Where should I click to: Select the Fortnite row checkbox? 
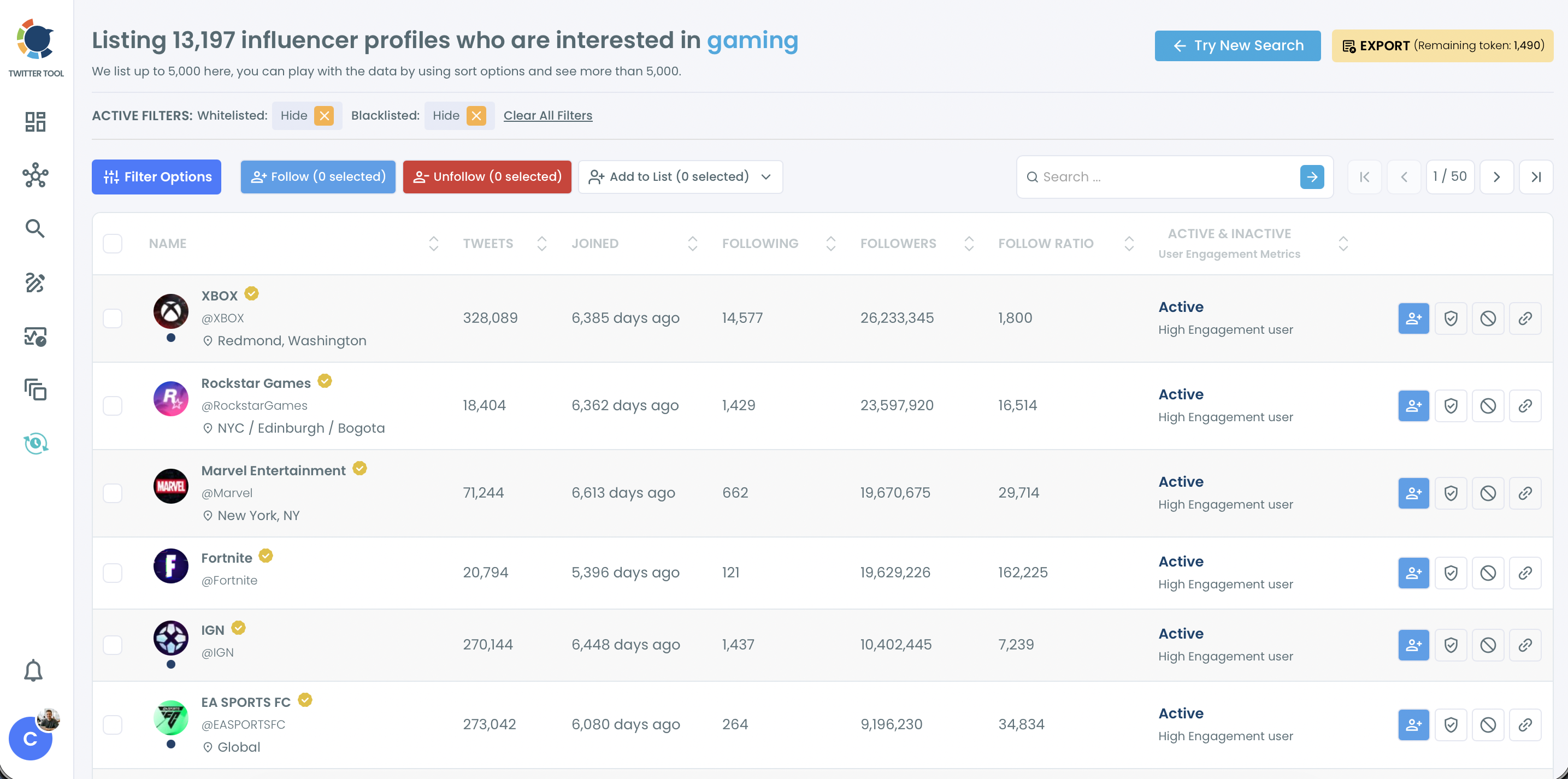coord(113,573)
